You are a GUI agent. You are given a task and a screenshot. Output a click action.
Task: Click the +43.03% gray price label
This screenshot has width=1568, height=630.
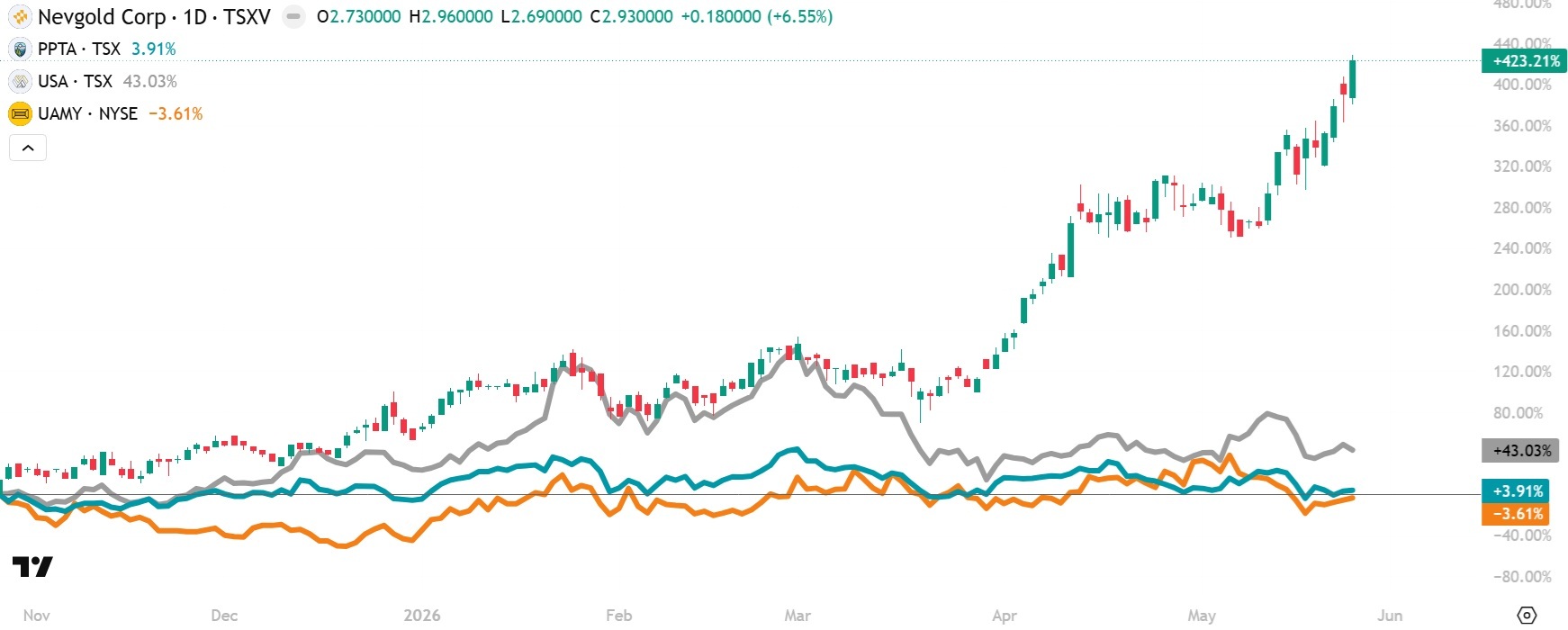click(1521, 450)
